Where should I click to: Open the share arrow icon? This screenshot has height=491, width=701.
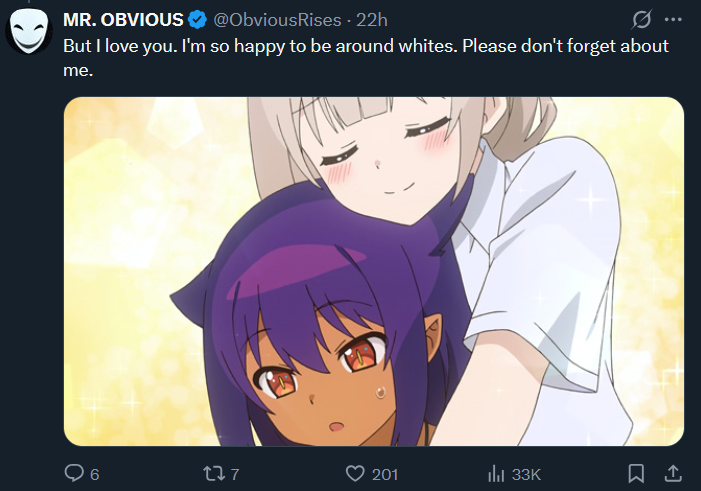(x=673, y=474)
